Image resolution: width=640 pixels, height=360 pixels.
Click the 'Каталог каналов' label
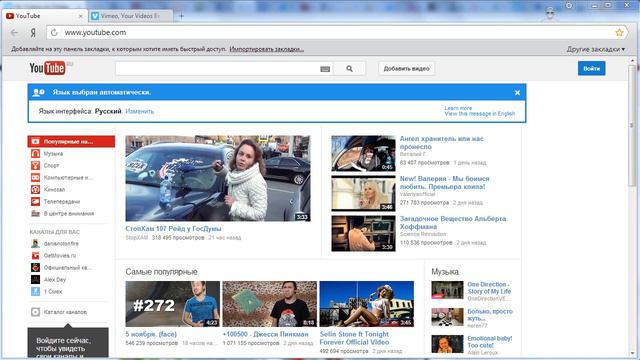[x=65, y=312]
